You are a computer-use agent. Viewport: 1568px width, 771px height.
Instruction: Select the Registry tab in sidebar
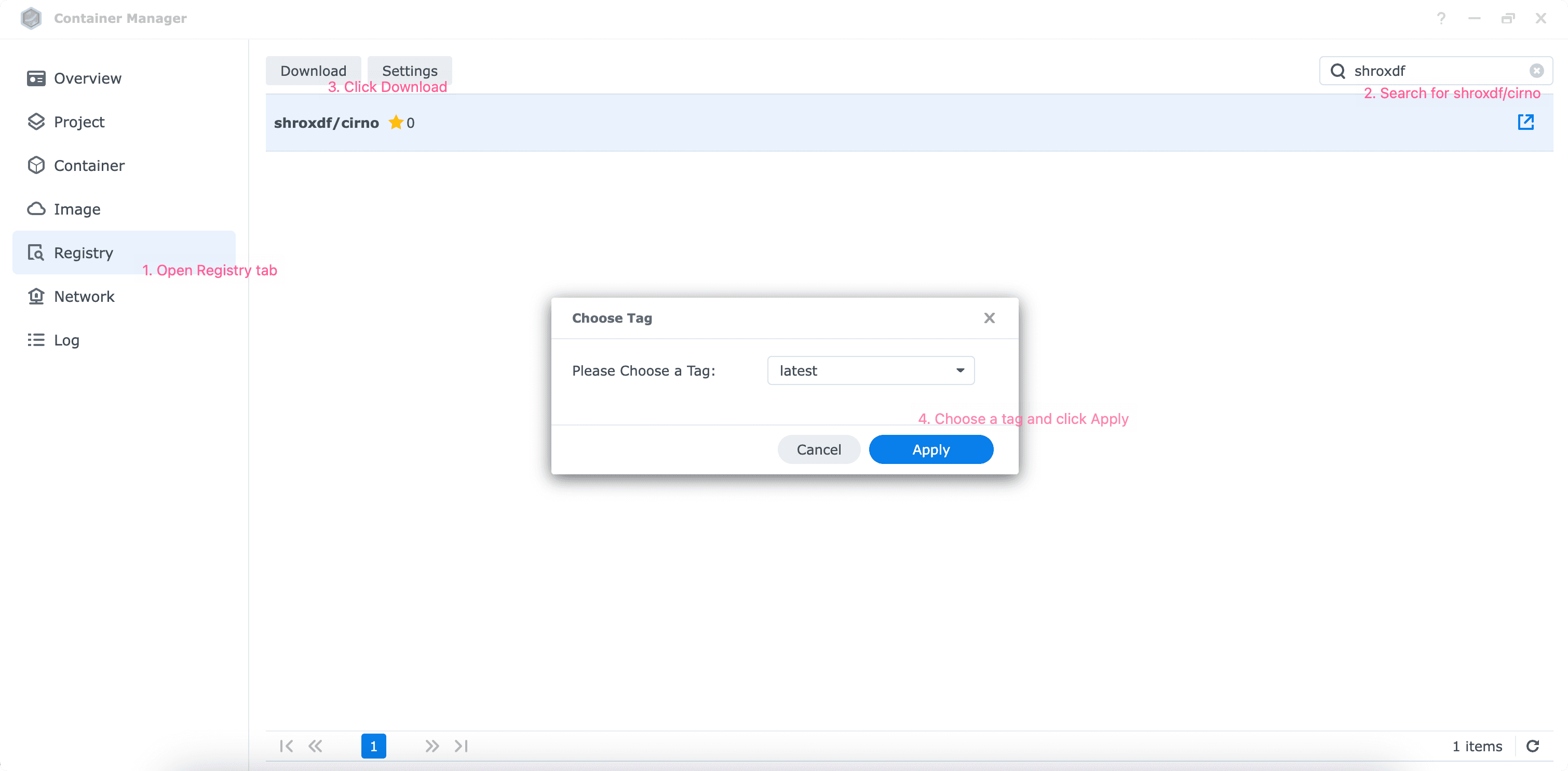(x=84, y=252)
